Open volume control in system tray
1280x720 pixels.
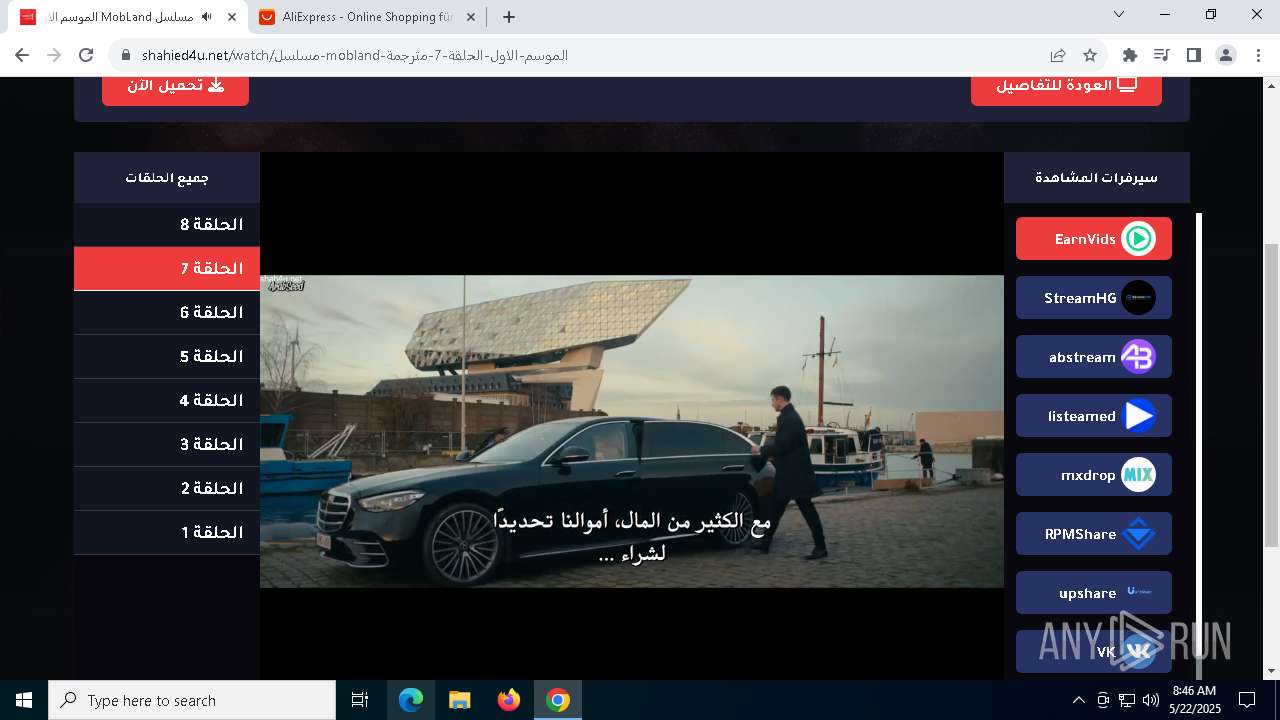1151,700
